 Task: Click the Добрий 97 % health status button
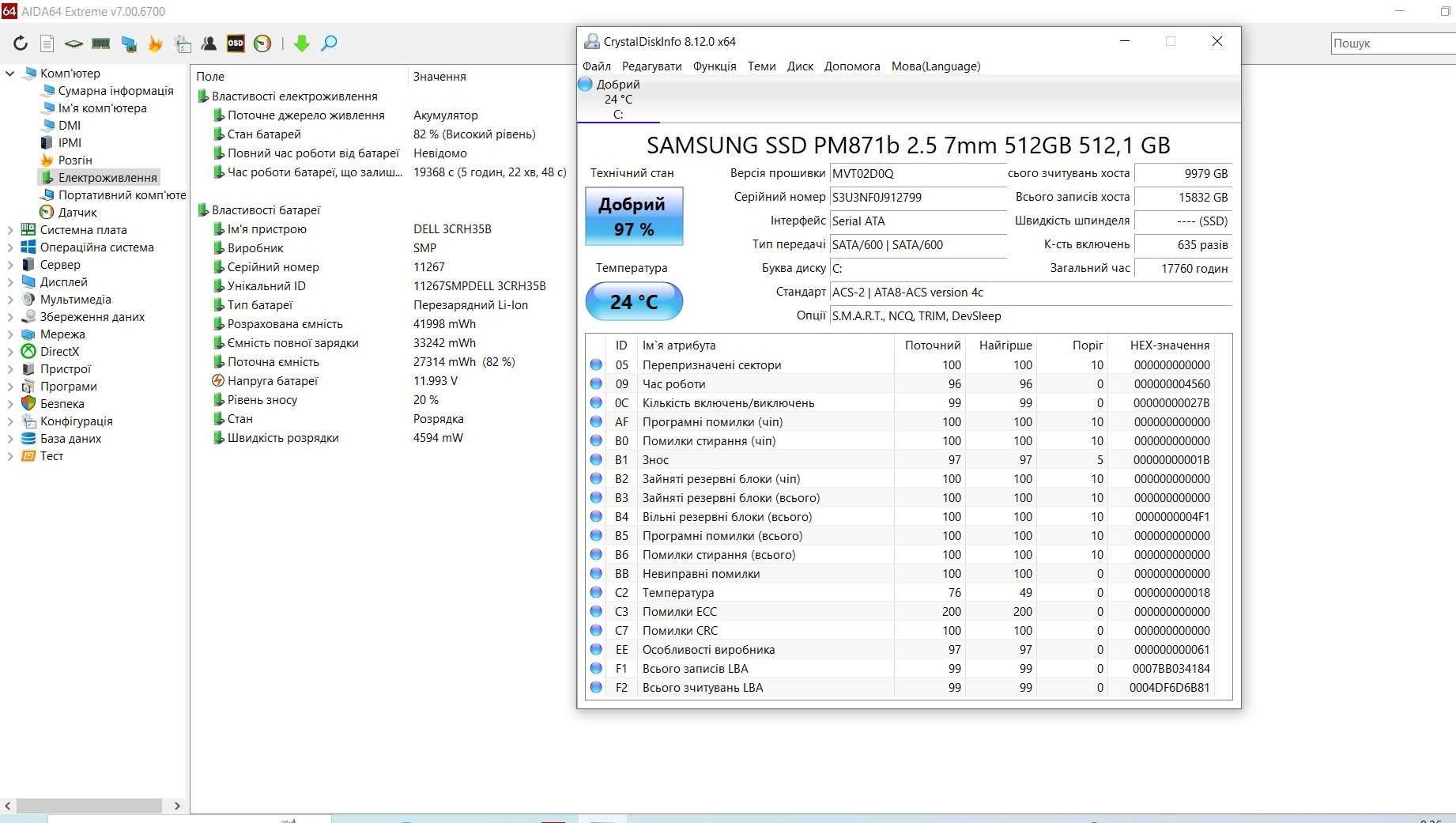click(634, 216)
